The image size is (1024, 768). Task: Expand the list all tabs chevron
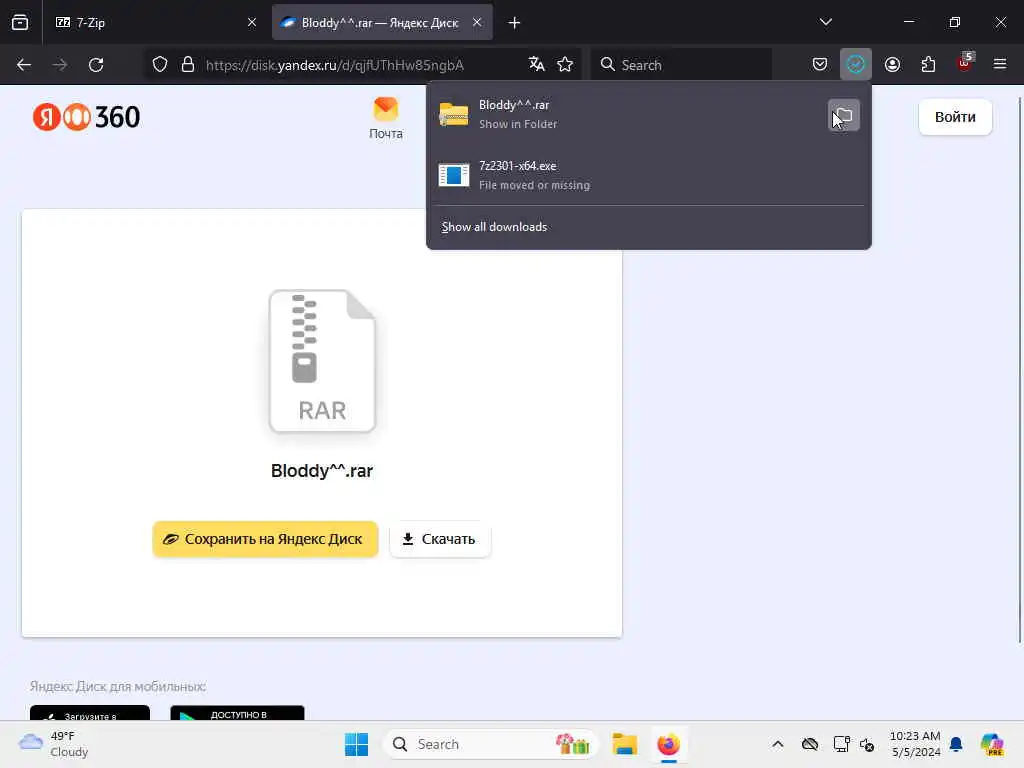coord(825,23)
